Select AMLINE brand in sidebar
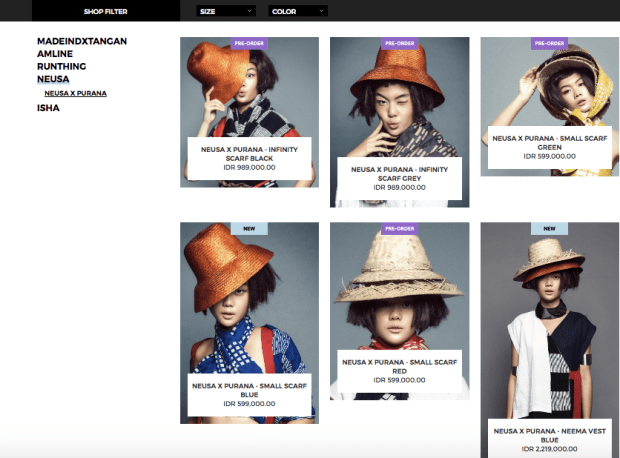 click(x=57, y=54)
